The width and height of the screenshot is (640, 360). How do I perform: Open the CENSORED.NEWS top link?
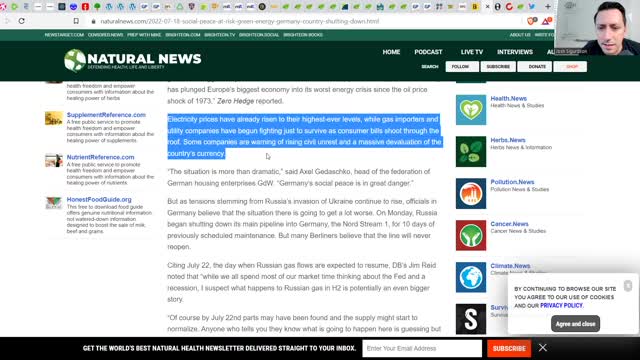coord(105,35)
